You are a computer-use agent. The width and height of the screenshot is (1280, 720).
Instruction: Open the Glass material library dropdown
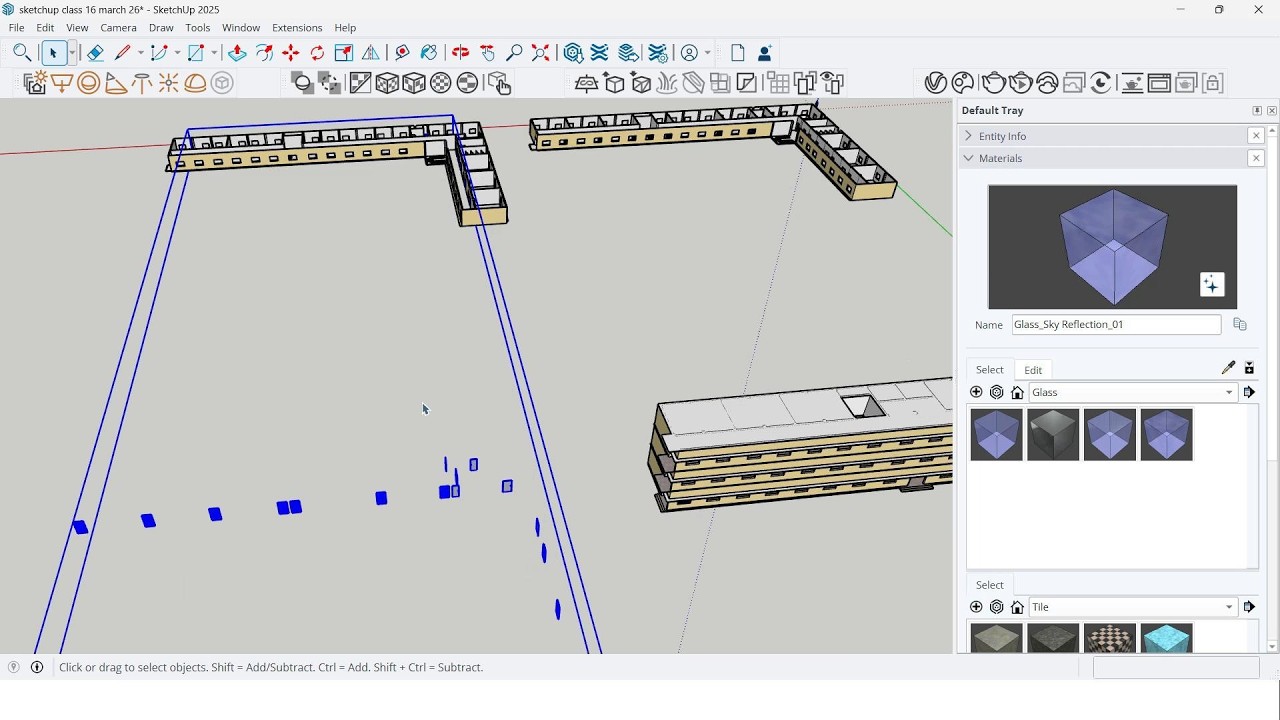pos(1229,393)
